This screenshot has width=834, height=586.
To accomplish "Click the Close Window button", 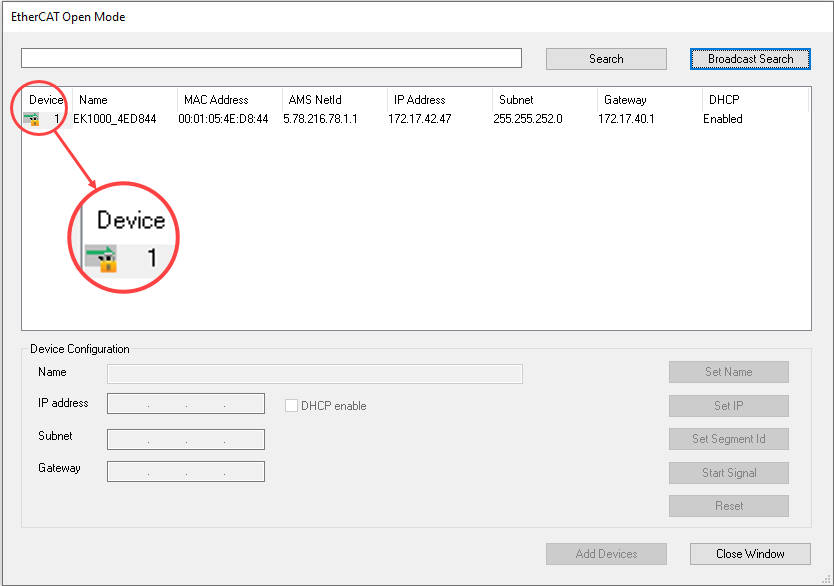I will 750,554.
